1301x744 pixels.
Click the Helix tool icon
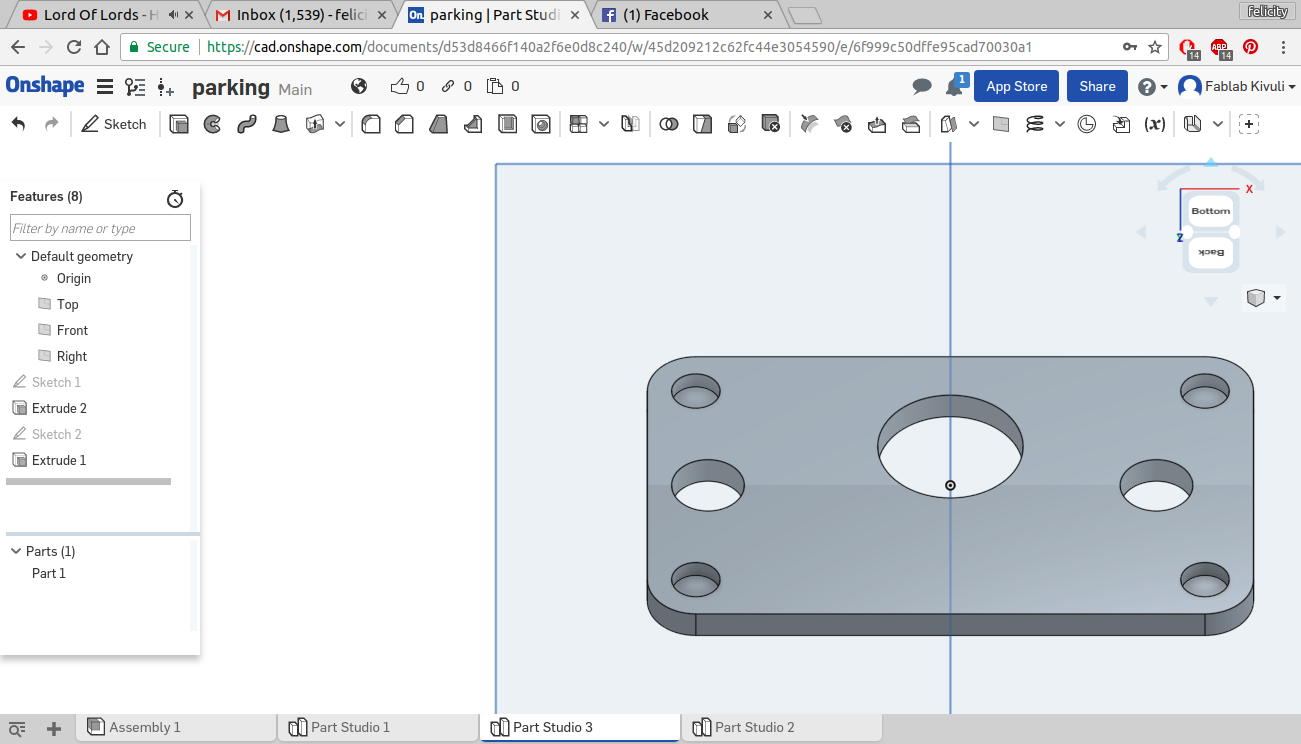point(1035,124)
